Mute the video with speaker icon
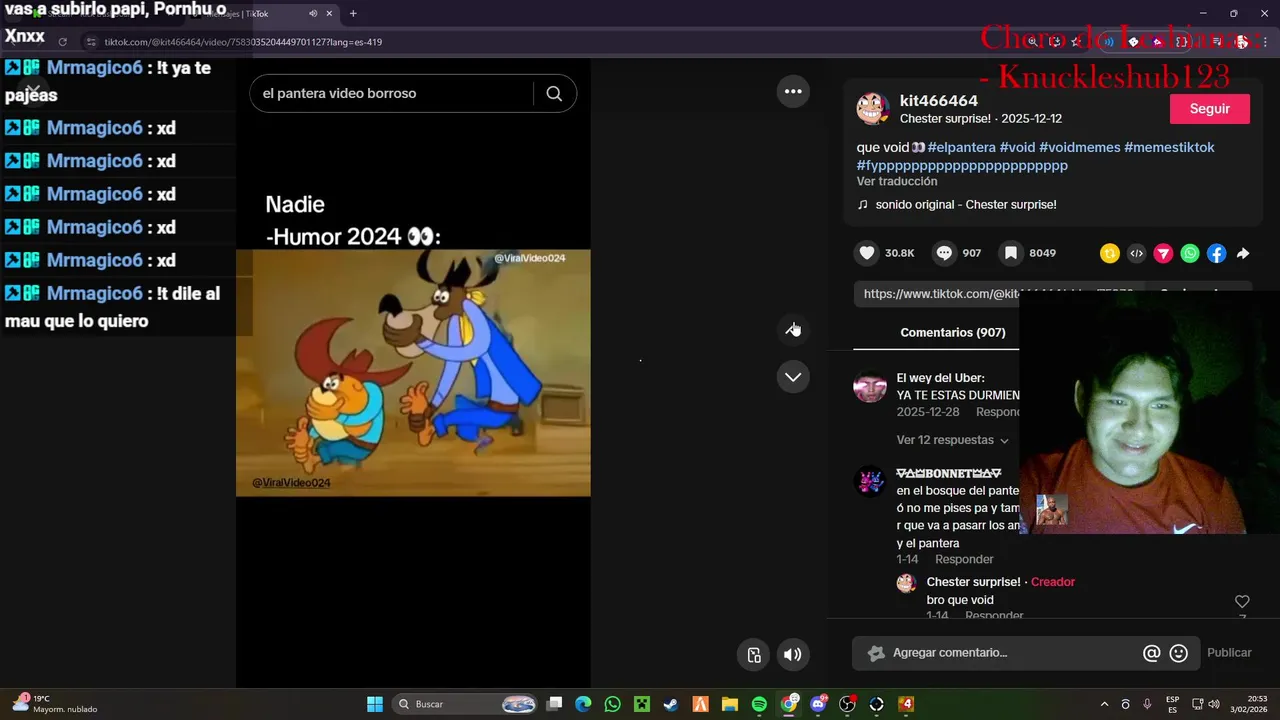Screen dimensions: 1280x720 pyautogui.click(x=793, y=655)
